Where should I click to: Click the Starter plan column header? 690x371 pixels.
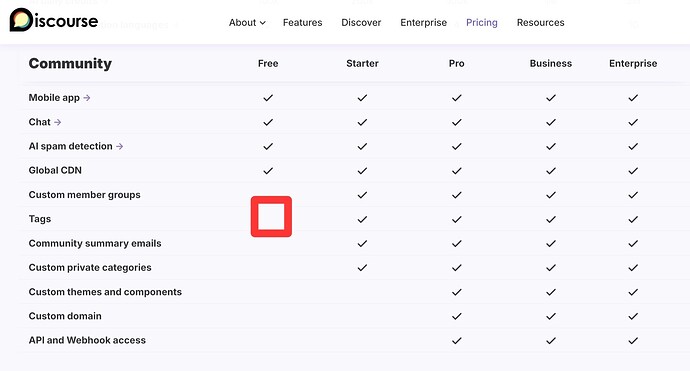tap(362, 63)
